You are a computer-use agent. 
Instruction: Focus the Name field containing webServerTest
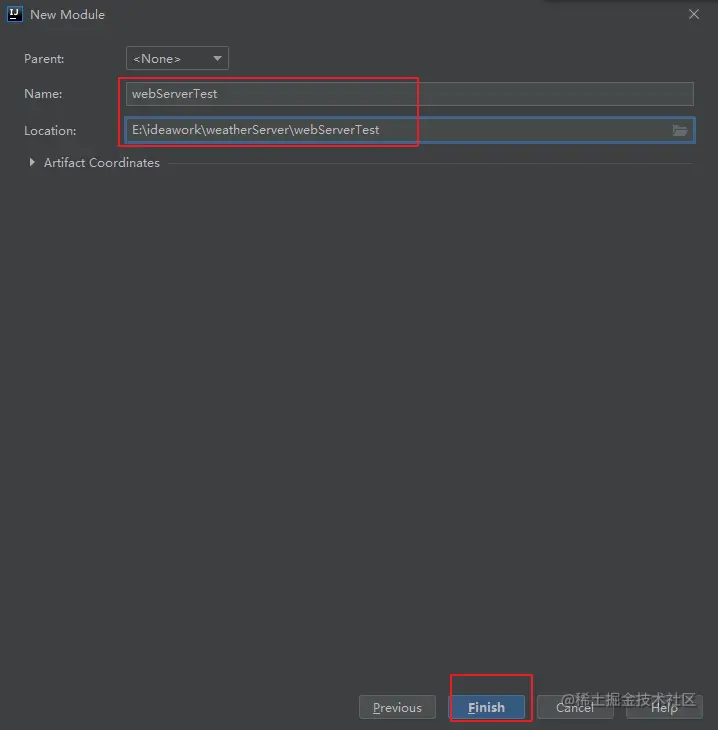point(410,94)
